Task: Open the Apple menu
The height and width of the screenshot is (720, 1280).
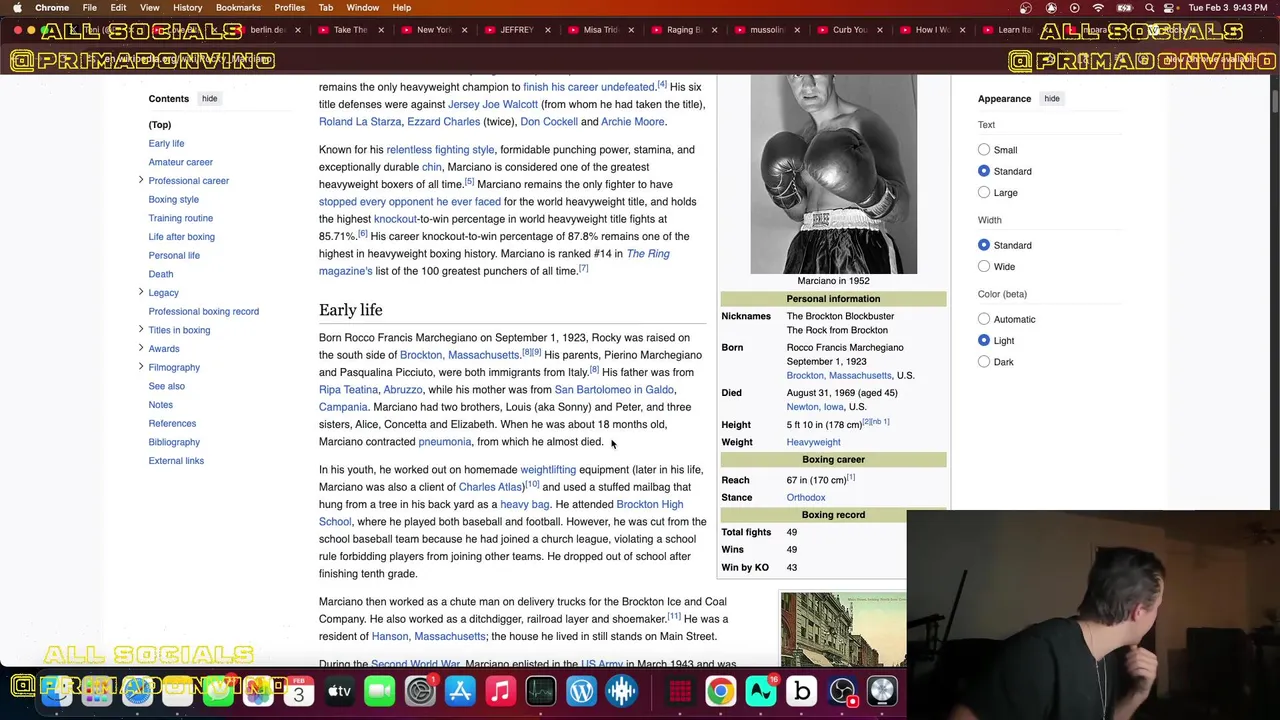Action: (x=17, y=8)
